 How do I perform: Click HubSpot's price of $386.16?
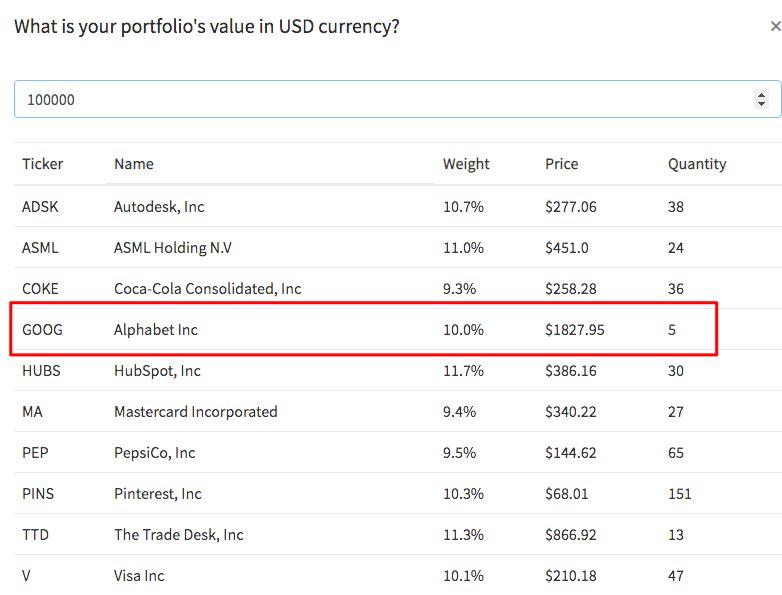pos(571,371)
